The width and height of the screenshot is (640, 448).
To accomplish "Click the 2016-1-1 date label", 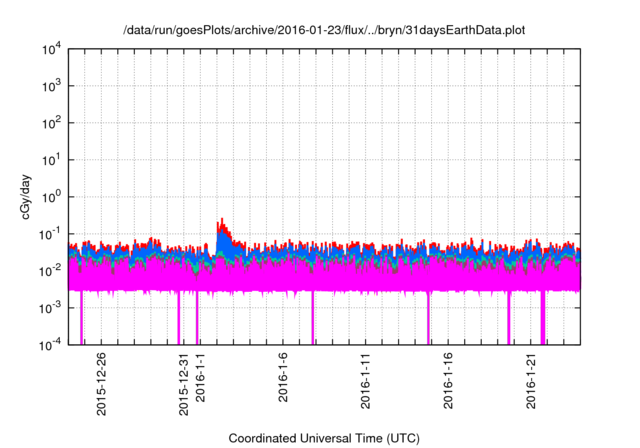I will 200,377.
